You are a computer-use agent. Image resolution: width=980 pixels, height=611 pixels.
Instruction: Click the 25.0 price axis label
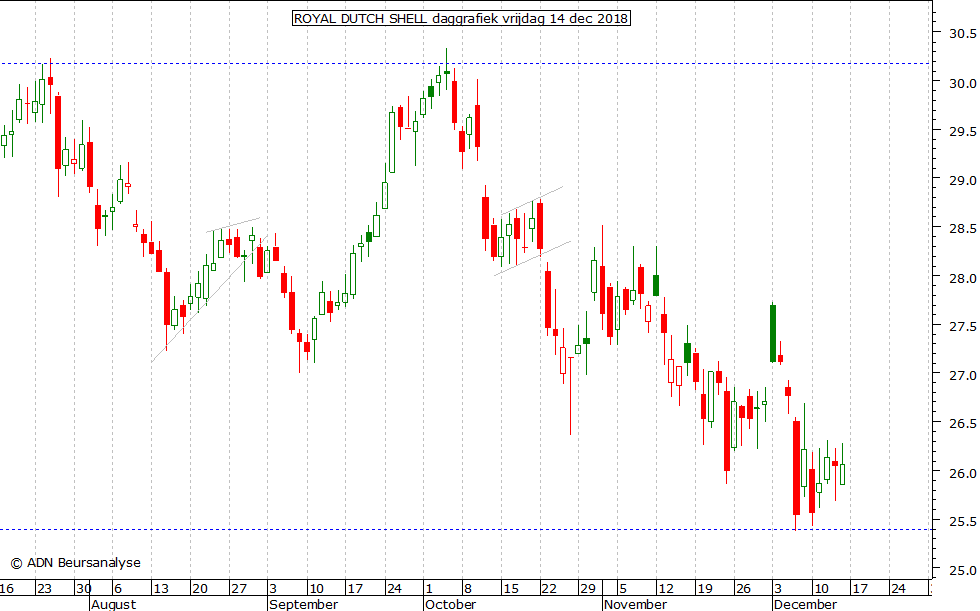click(962, 570)
